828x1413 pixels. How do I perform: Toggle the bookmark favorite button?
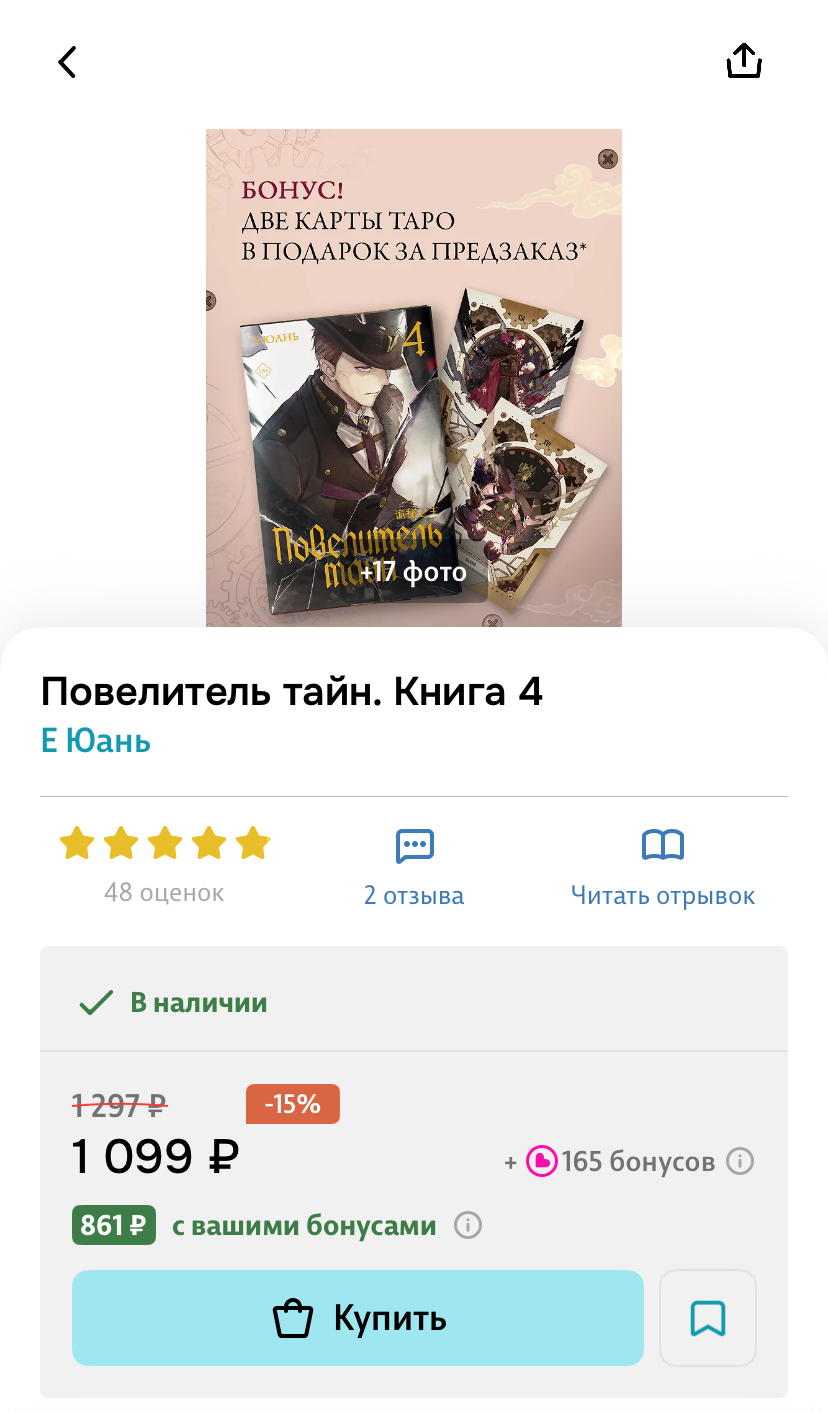coord(708,1318)
